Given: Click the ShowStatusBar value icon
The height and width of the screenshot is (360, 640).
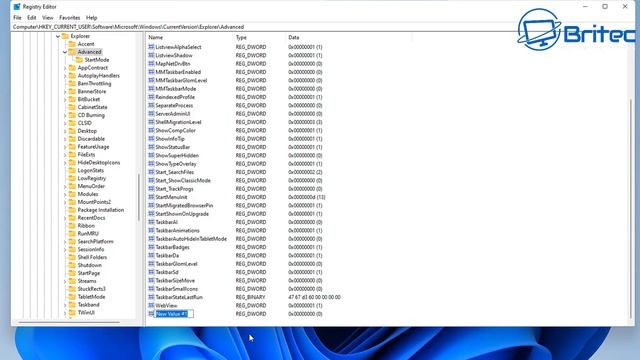Looking at the screenshot, I should [x=151, y=147].
